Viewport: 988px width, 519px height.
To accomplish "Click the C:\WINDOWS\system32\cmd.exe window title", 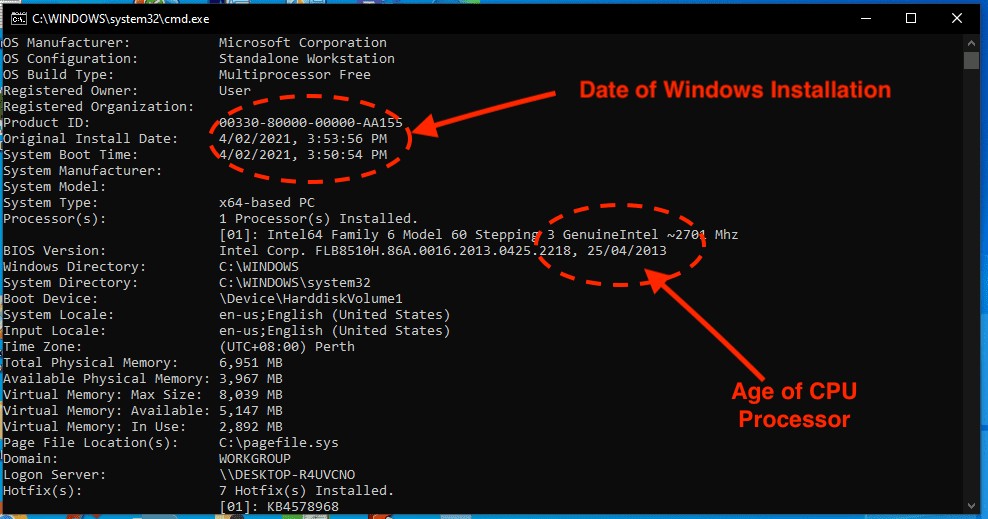I will pyautogui.click(x=121, y=19).
